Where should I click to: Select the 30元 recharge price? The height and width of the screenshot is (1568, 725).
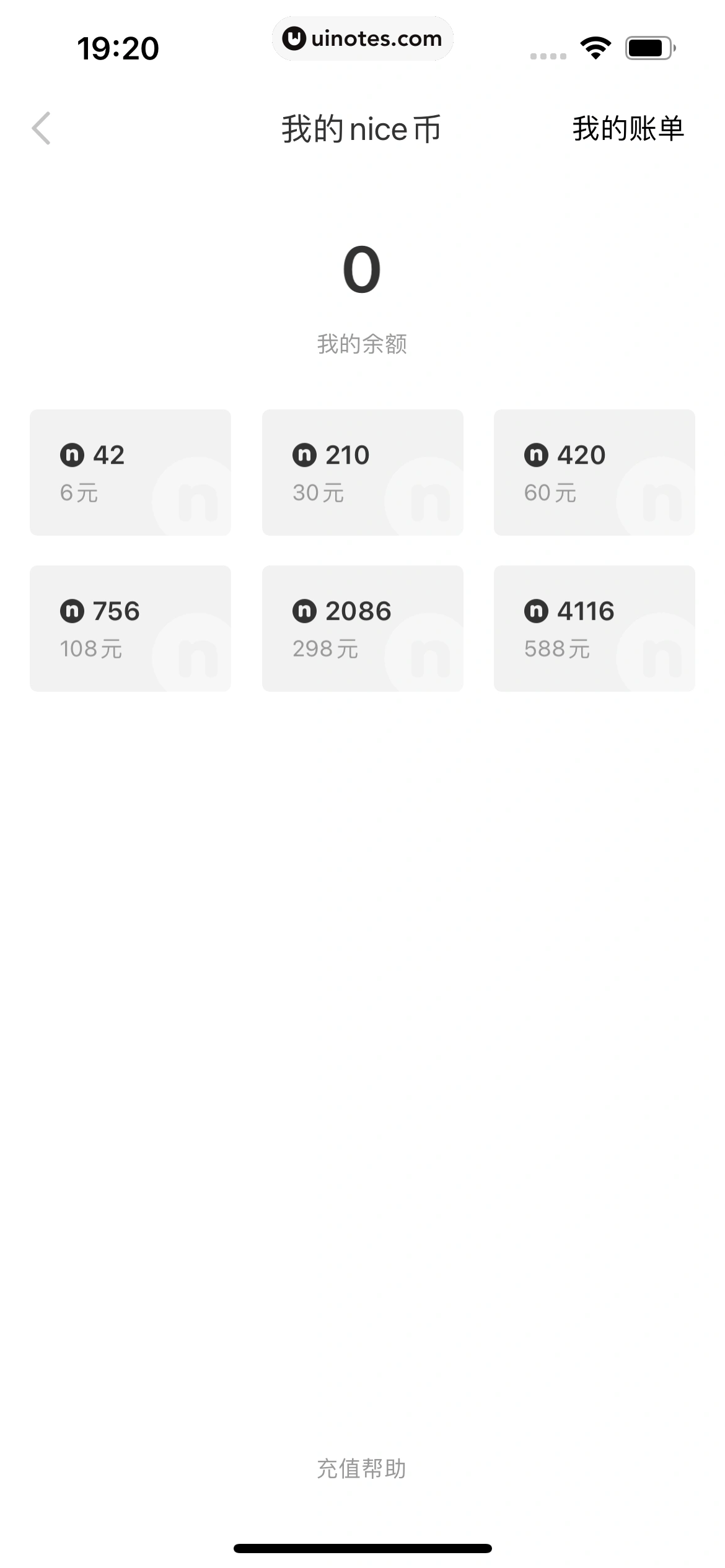[x=319, y=493]
